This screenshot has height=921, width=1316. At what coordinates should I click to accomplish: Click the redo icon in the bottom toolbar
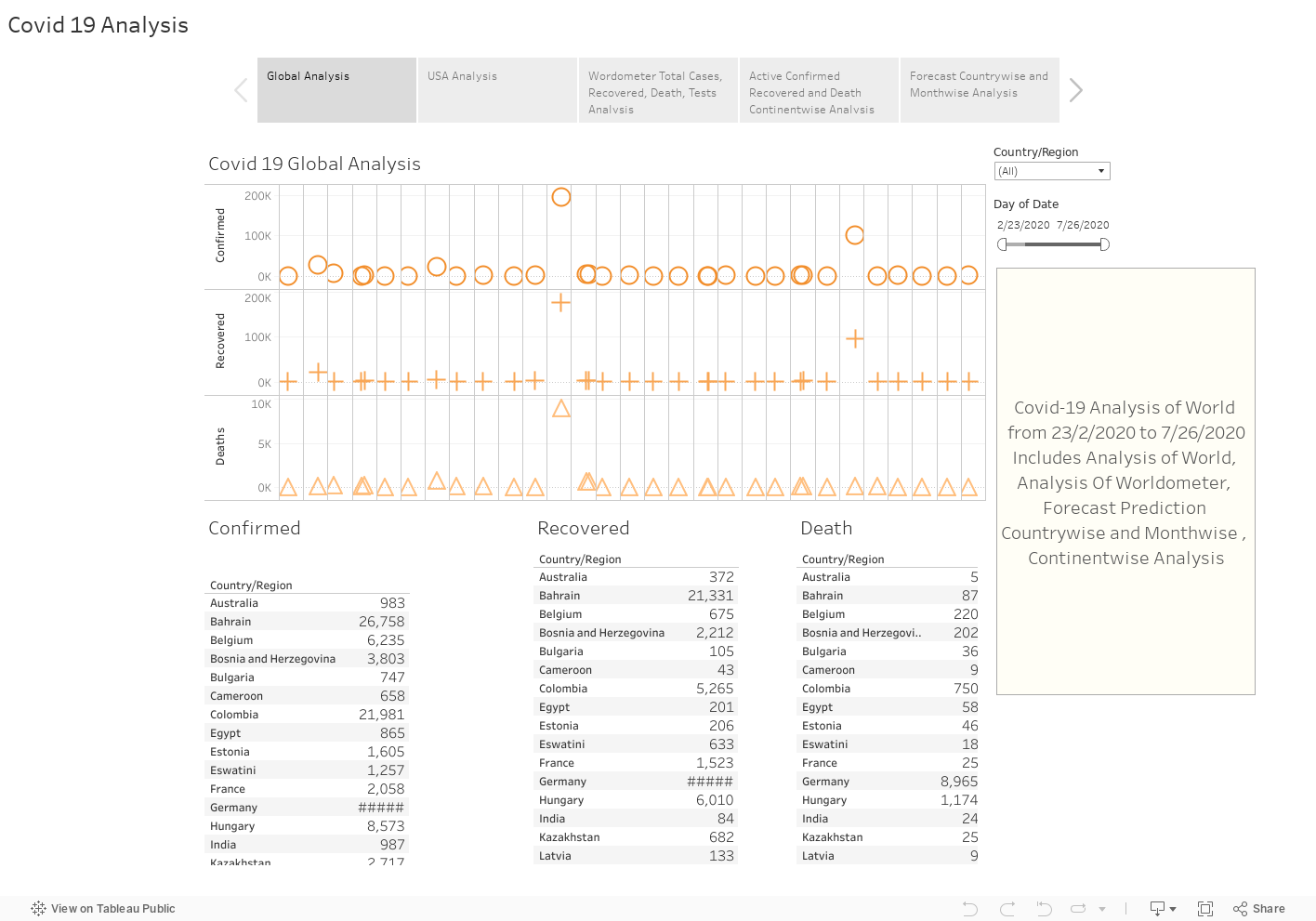pyautogui.click(x=1007, y=909)
